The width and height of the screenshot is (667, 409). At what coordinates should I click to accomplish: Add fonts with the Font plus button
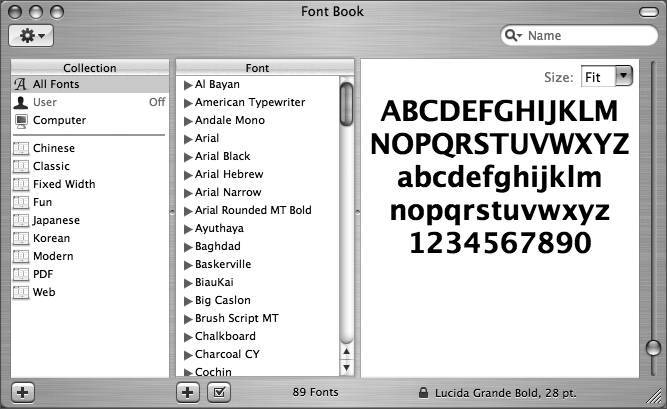(x=188, y=392)
